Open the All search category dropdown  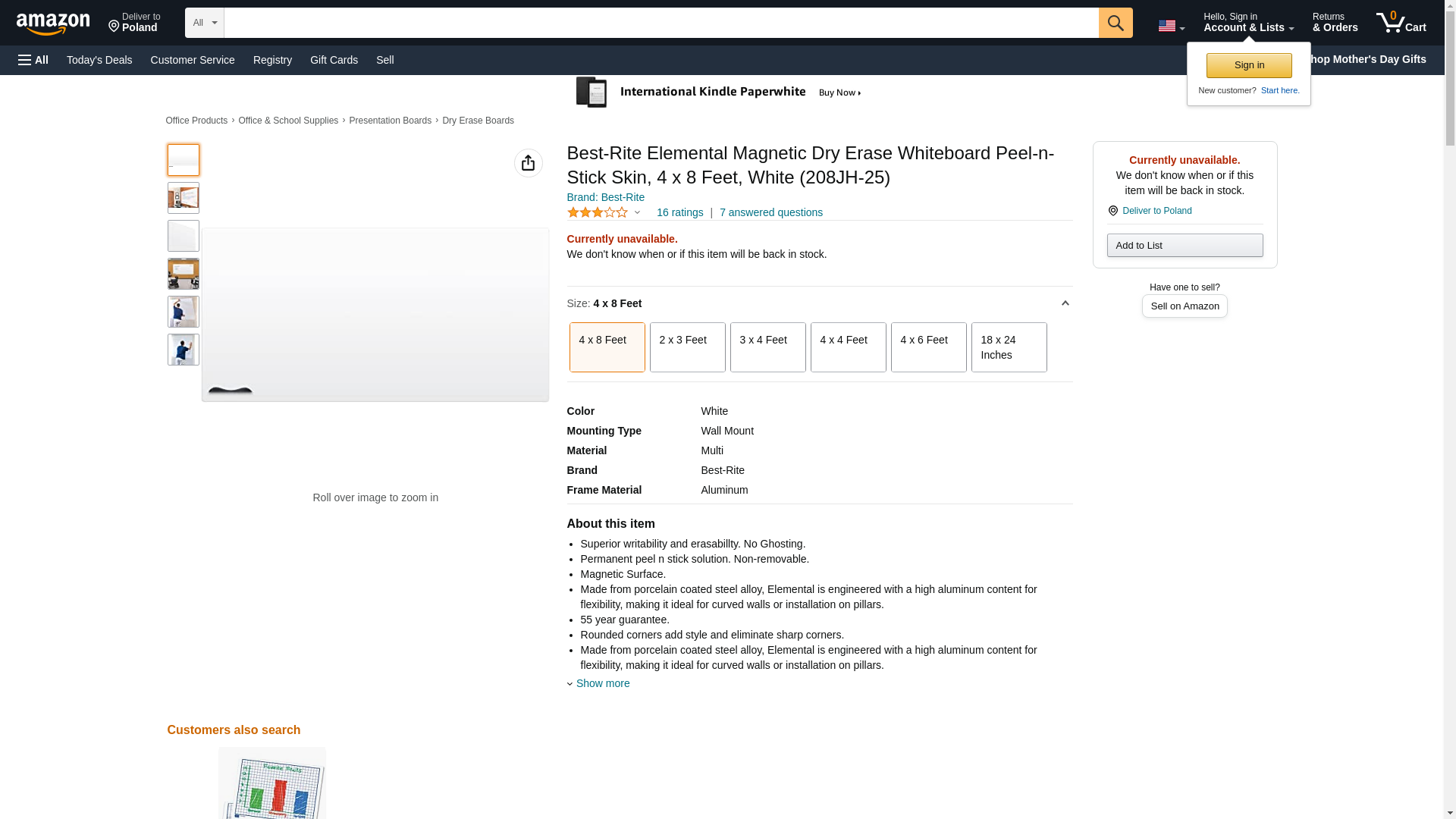pos(204,23)
